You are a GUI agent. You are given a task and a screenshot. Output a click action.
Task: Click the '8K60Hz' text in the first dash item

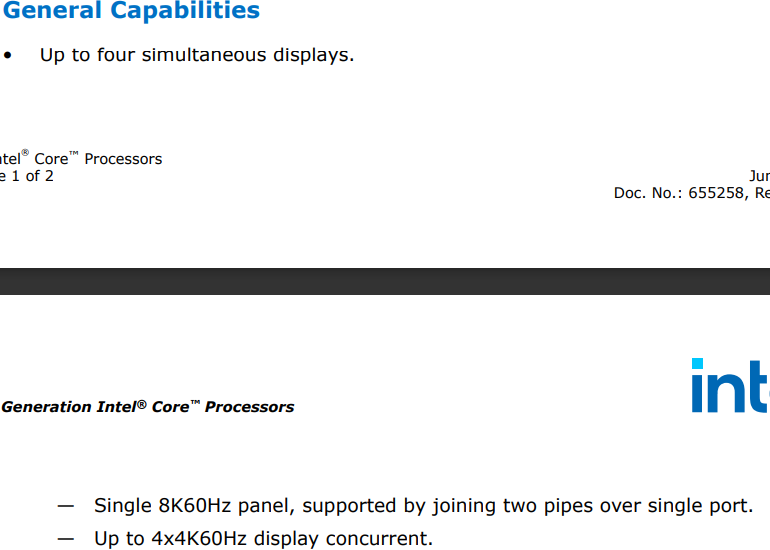click(x=194, y=506)
